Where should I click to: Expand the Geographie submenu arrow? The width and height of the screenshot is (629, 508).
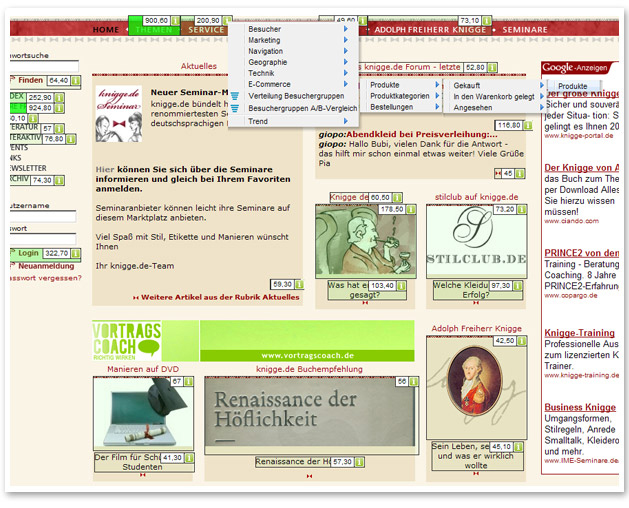point(345,62)
